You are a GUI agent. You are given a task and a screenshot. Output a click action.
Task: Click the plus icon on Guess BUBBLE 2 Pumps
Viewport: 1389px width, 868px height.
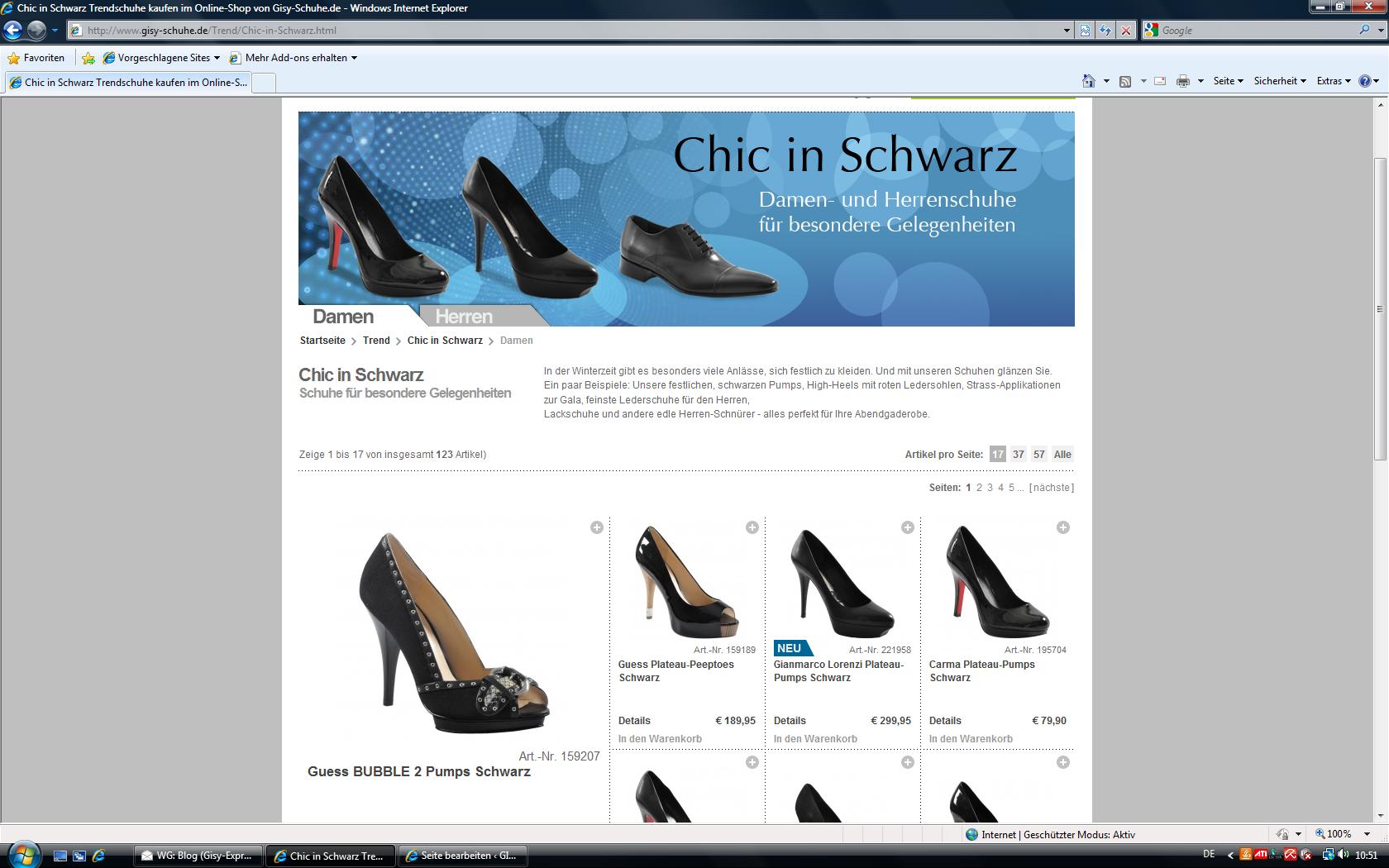click(597, 527)
